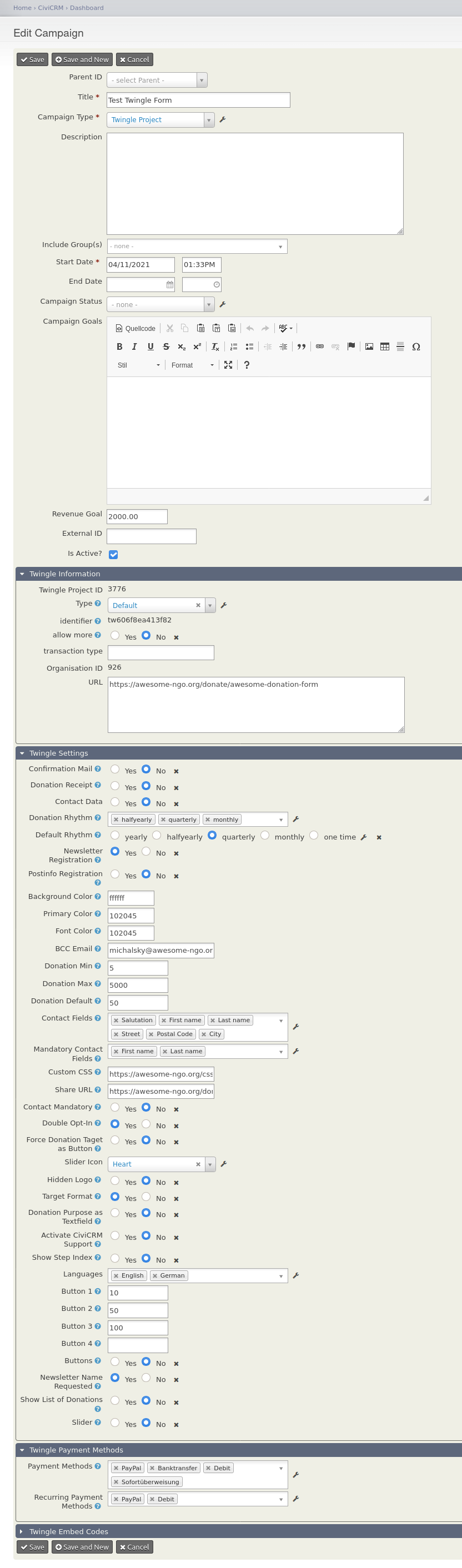Click the Insert Link icon

tap(319, 346)
